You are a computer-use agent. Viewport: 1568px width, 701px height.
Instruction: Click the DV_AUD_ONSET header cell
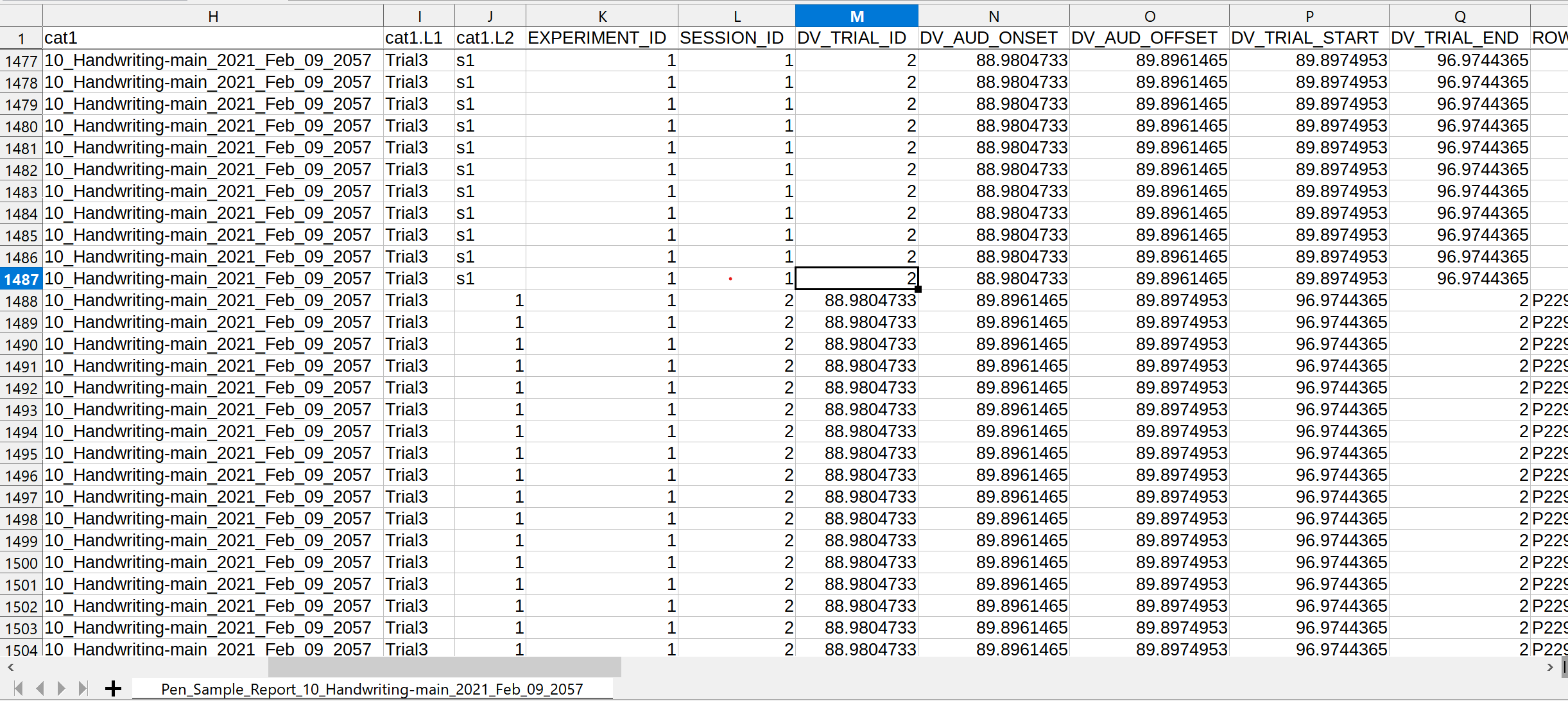click(994, 38)
